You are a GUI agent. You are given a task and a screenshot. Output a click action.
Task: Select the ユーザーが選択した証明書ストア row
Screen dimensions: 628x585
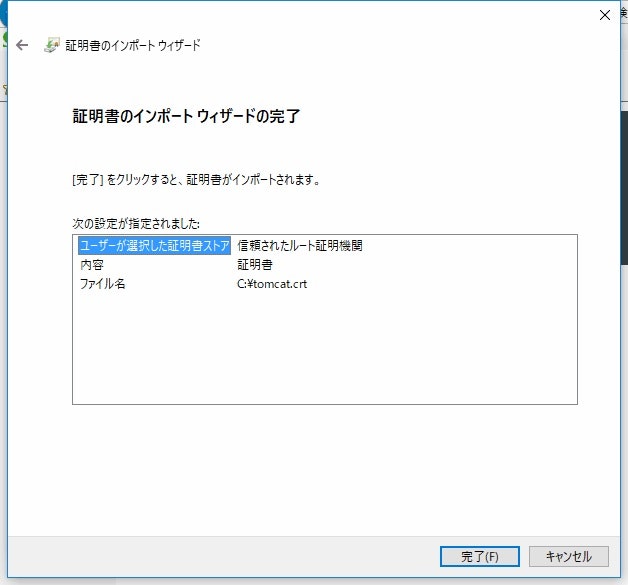pyautogui.click(x=155, y=245)
